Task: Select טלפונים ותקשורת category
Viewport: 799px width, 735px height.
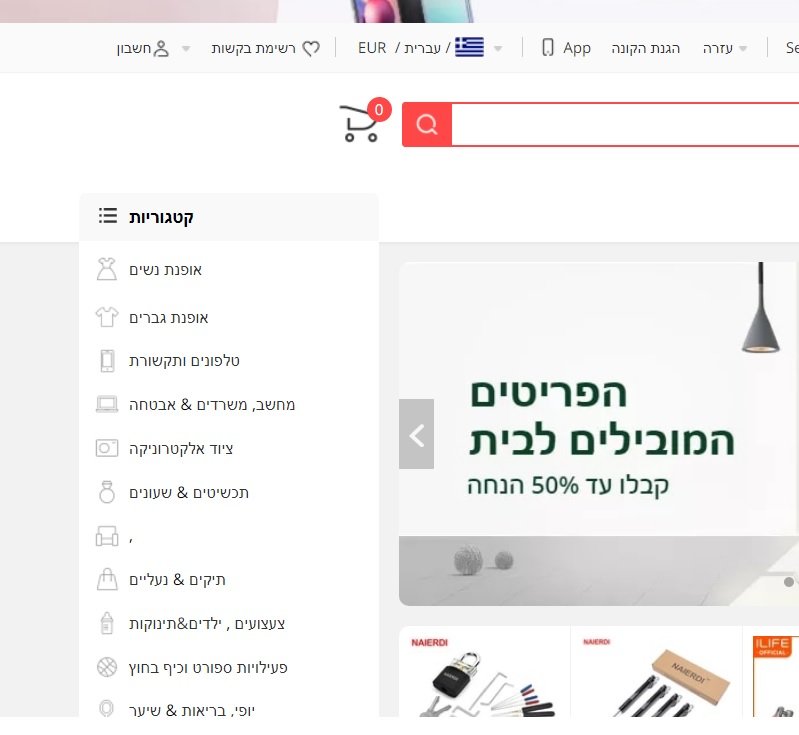Action: click(184, 361)
